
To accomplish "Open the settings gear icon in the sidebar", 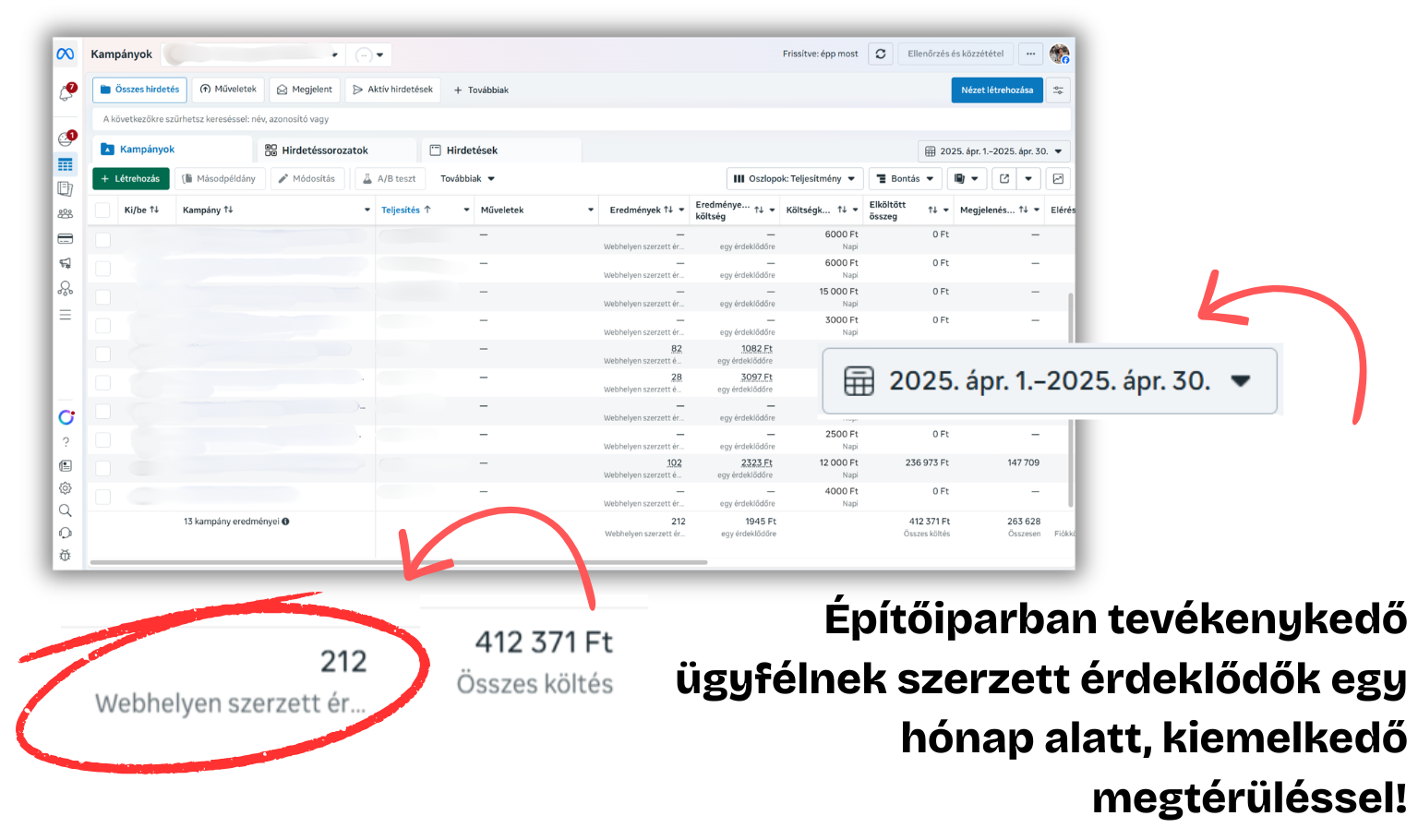I will coord(66,488).
